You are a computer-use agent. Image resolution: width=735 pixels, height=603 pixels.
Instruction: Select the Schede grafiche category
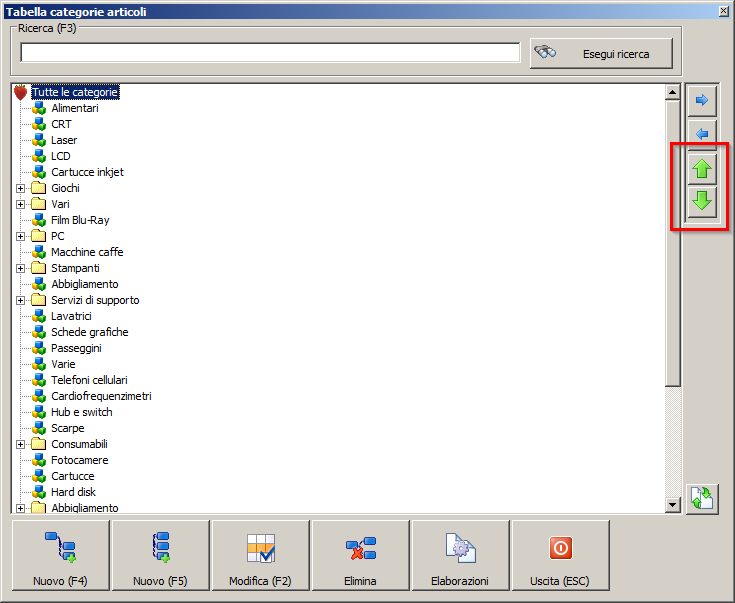pos(90,332)
